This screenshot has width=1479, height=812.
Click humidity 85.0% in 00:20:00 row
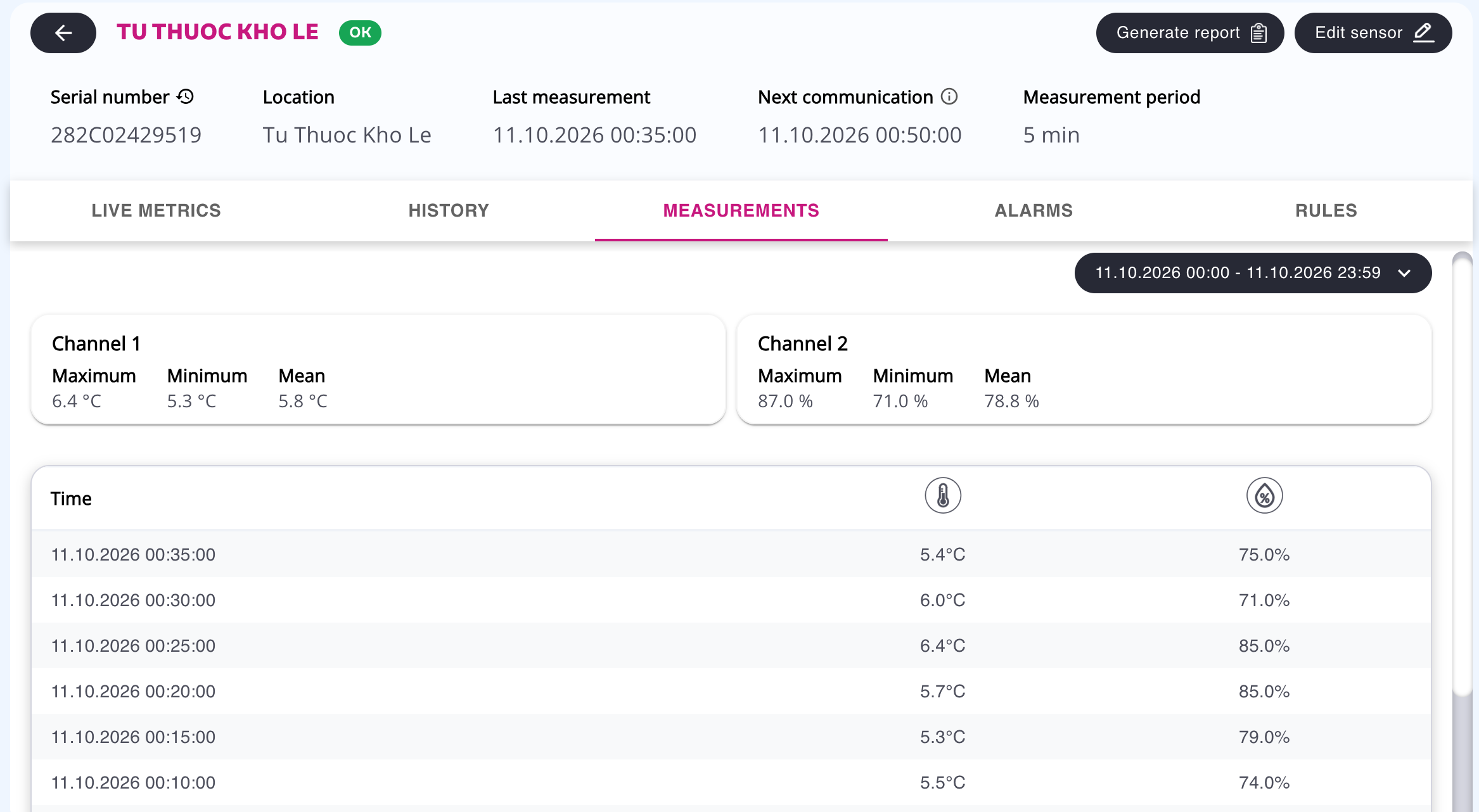[1264, 691]
